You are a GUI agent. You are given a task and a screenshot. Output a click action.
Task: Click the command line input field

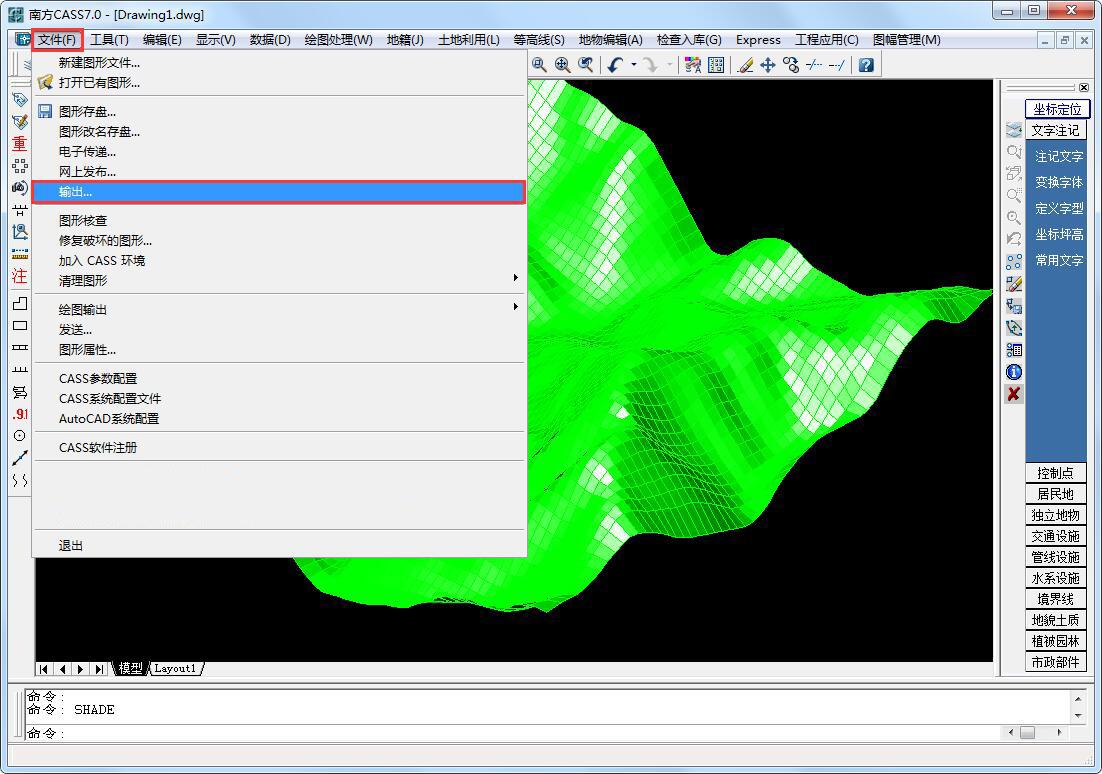(x=513, y=733)
